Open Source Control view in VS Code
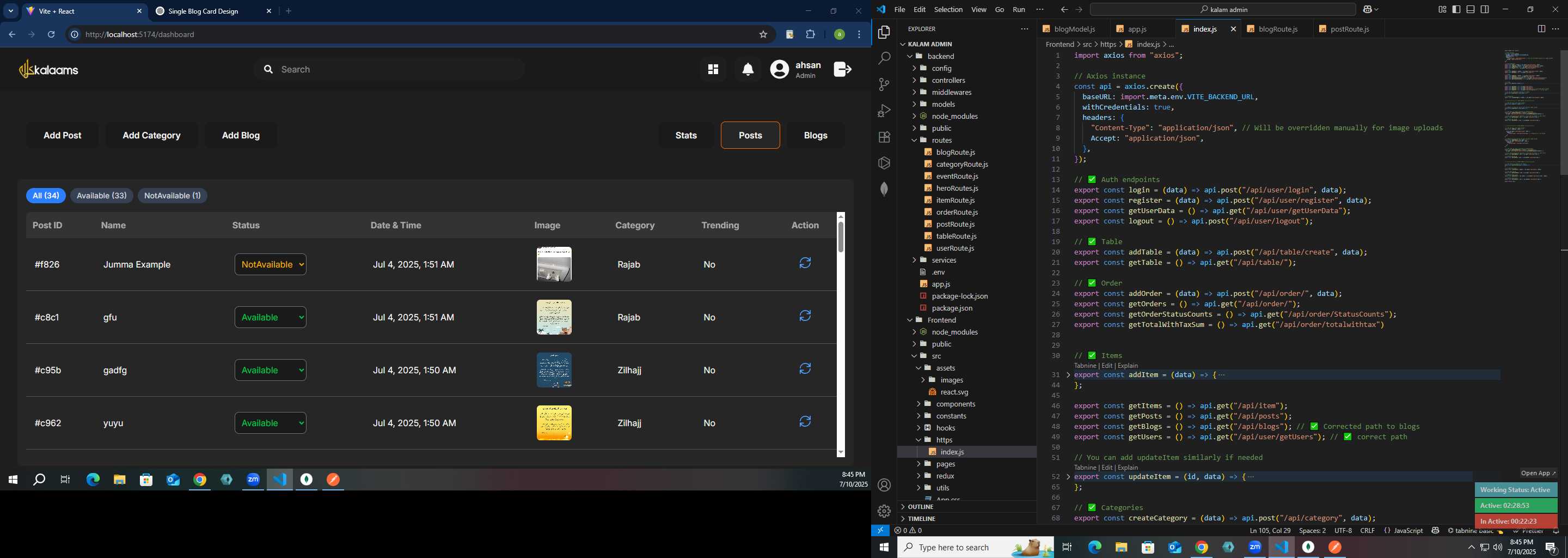This screenshot has width=1568, height=558. coord(884,84)
